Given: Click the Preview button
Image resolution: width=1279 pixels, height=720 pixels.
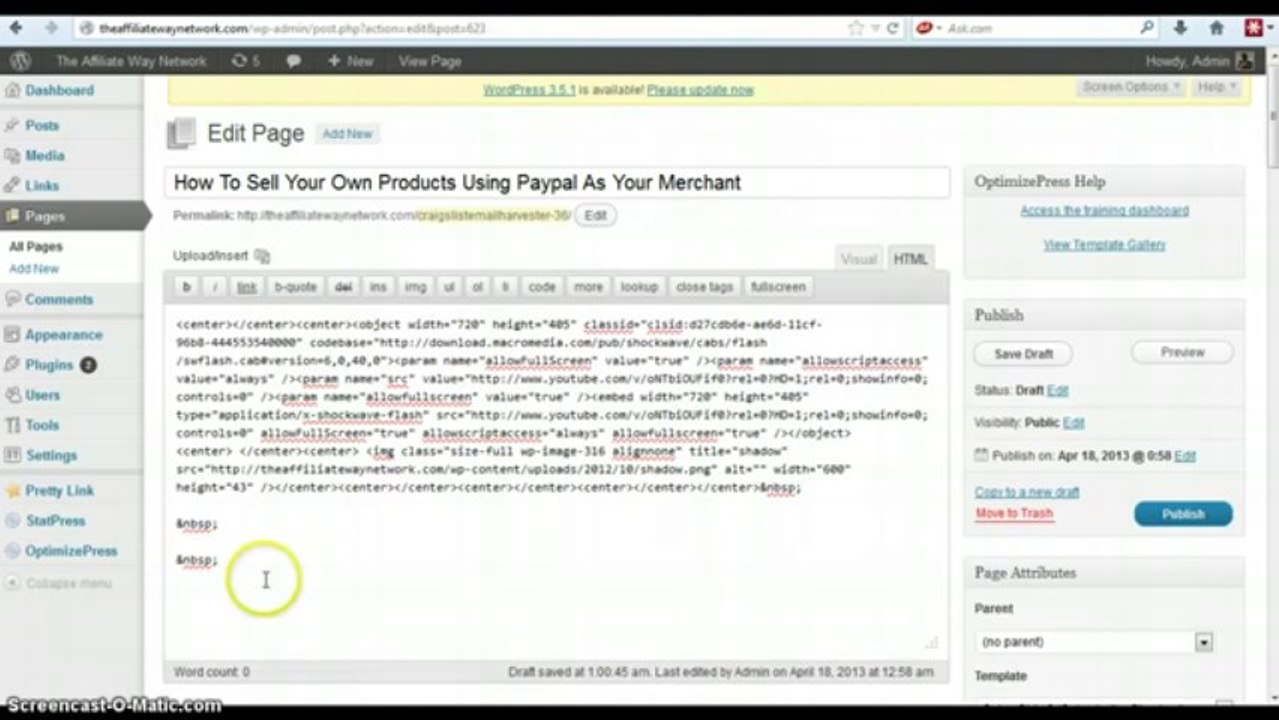Looking at the screenshot, I should point(1183,352).
